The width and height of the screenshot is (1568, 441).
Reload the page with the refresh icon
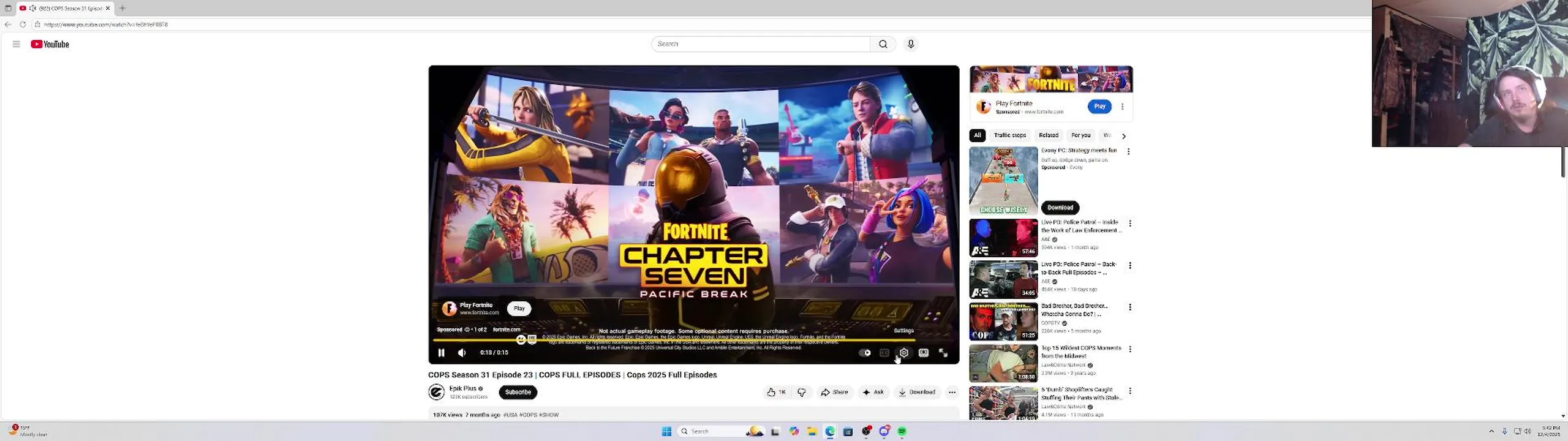[23, 24]
